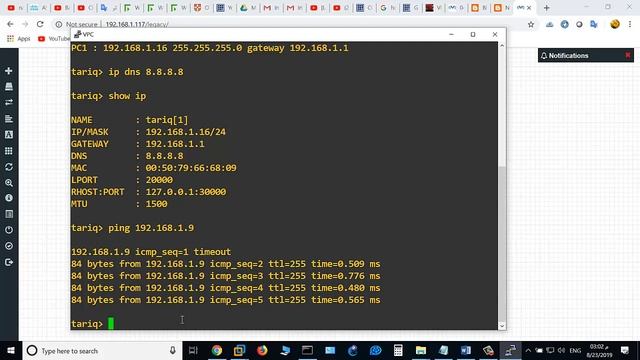Viewport: 640px width, 360px height.
Task: Click the 'Type here to search' taskbar box
Action: [102, 351]
